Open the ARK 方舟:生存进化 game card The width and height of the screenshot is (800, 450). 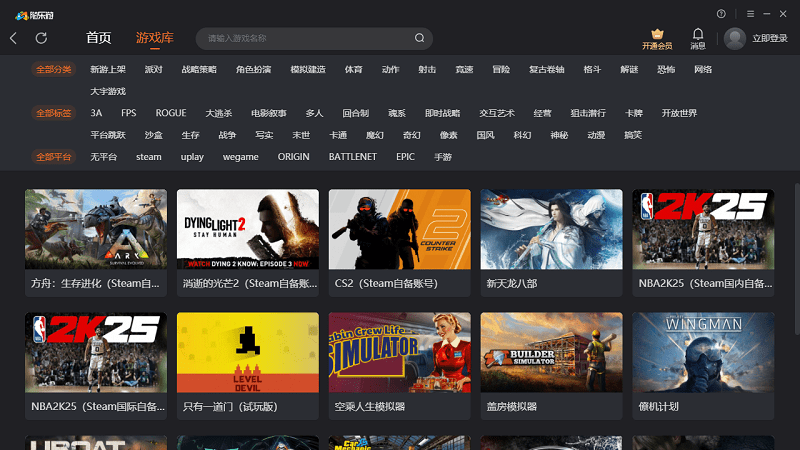[96, 242]
